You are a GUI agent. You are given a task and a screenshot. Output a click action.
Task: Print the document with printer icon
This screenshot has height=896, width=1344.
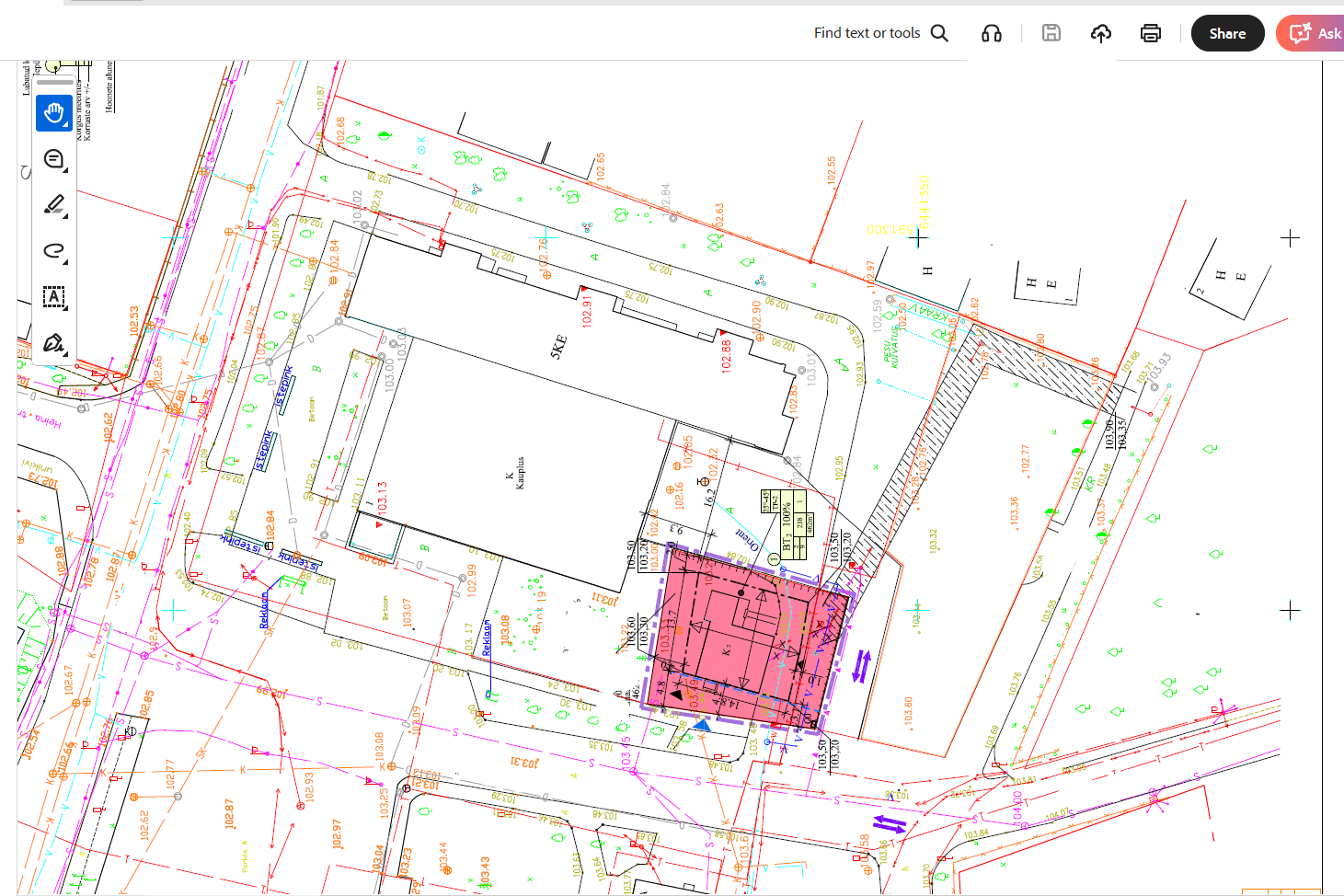[x=1150, y=33]
